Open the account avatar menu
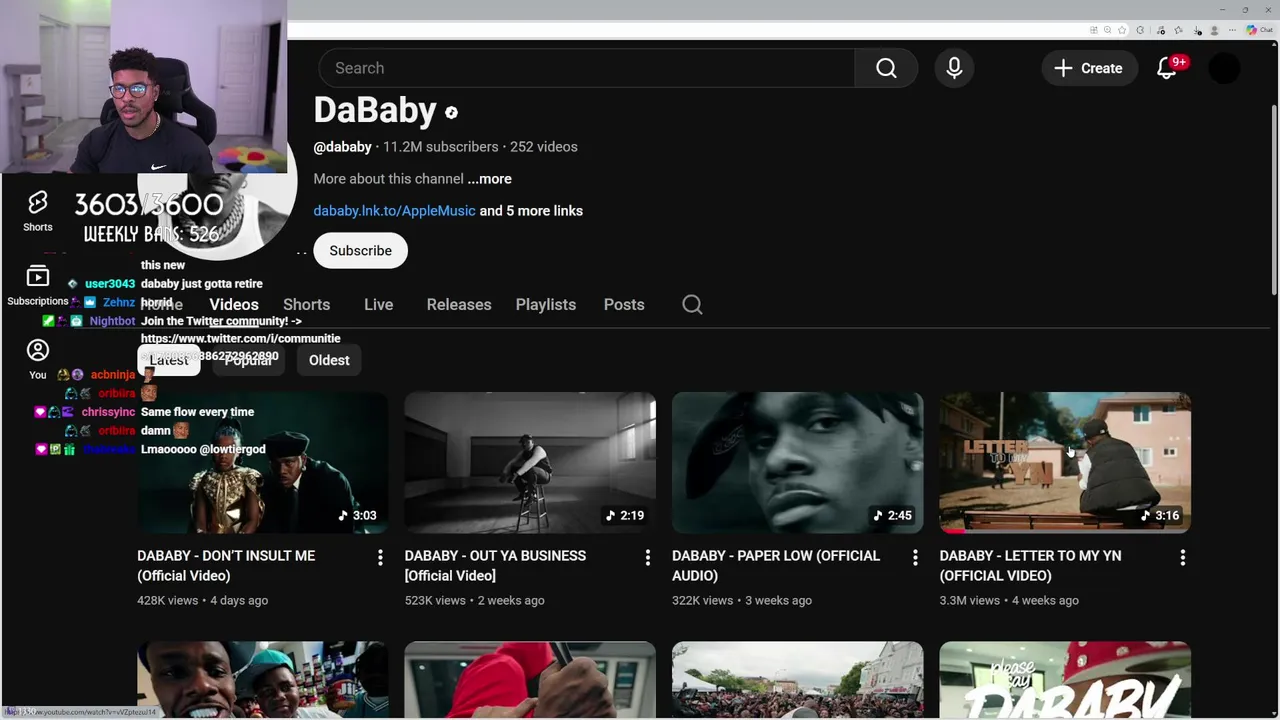This screenshot has height=720, width=1280. coord(1224,68)
